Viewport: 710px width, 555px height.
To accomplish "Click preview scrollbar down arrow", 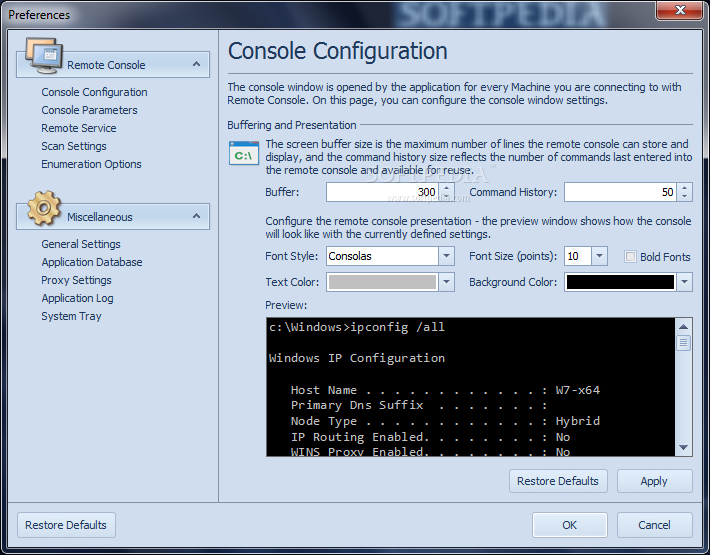I will (683, 447).
